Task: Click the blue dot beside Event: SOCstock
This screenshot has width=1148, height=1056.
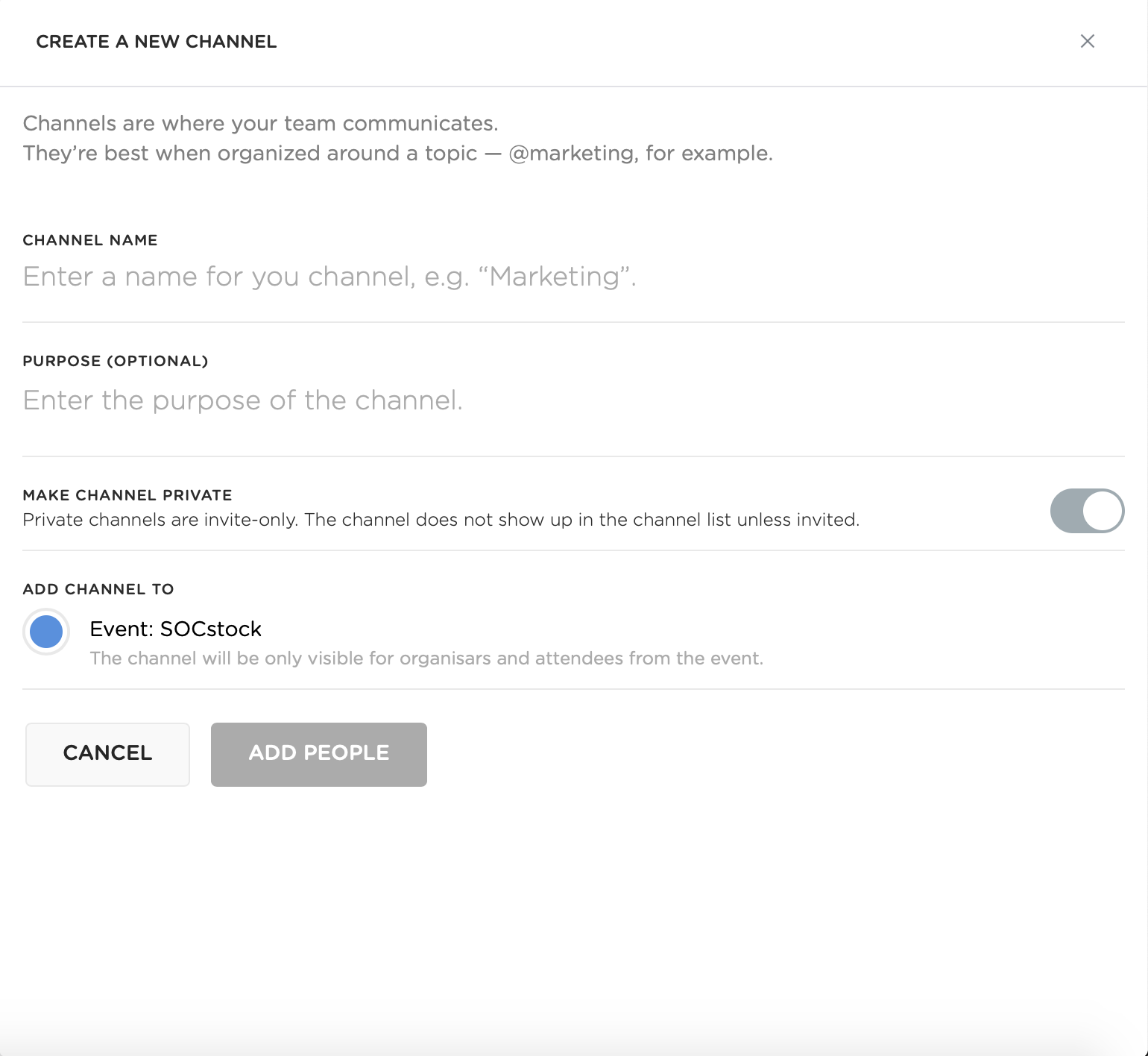Action: tap(46, 632)
